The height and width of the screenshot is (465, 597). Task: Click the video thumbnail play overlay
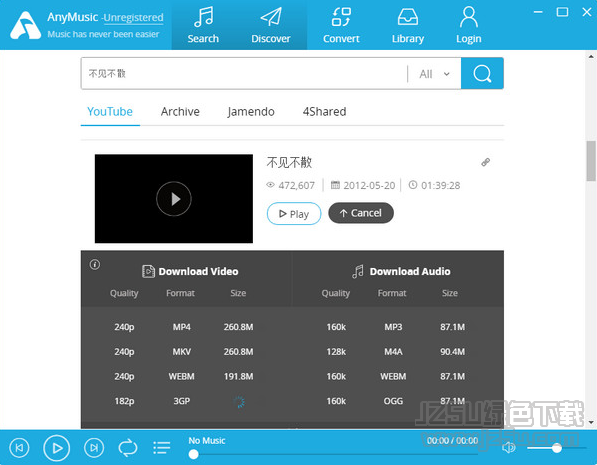pyautogui.click(x=174, y=199)
